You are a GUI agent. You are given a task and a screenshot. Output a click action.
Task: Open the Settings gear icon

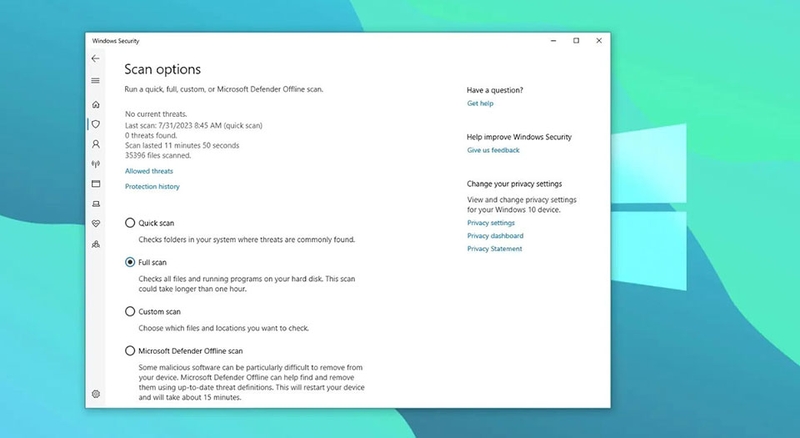click(95, 394)
